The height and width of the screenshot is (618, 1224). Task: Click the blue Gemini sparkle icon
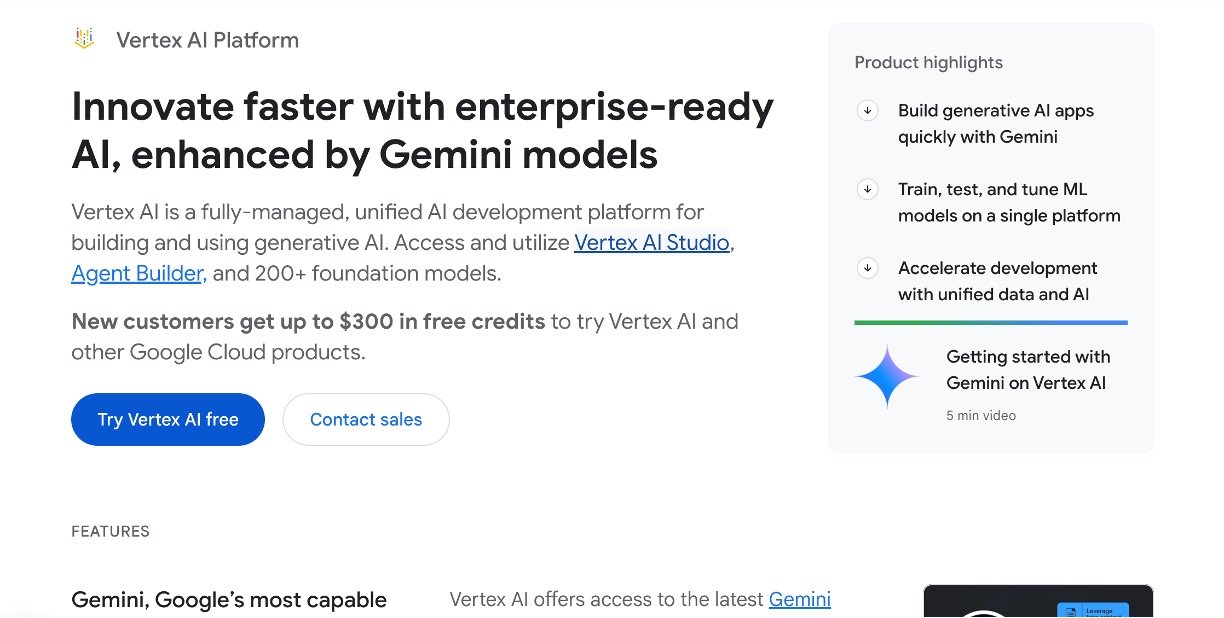[x=887, y=377]
